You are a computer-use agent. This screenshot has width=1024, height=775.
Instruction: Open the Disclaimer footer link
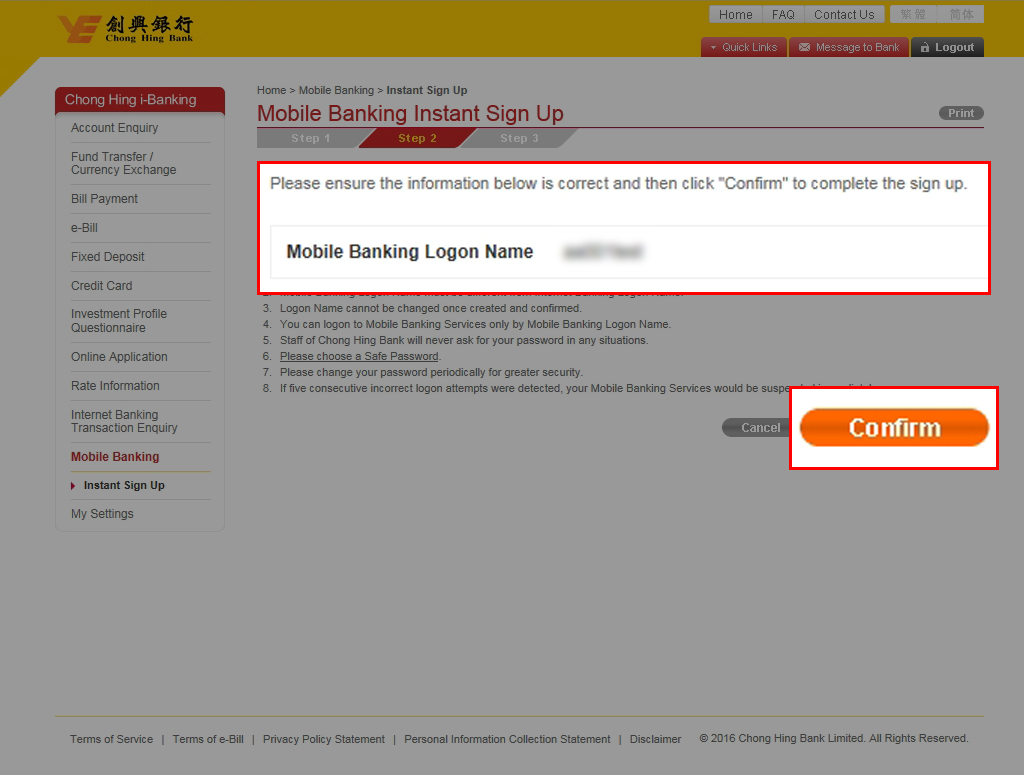(x=655, y=739)
